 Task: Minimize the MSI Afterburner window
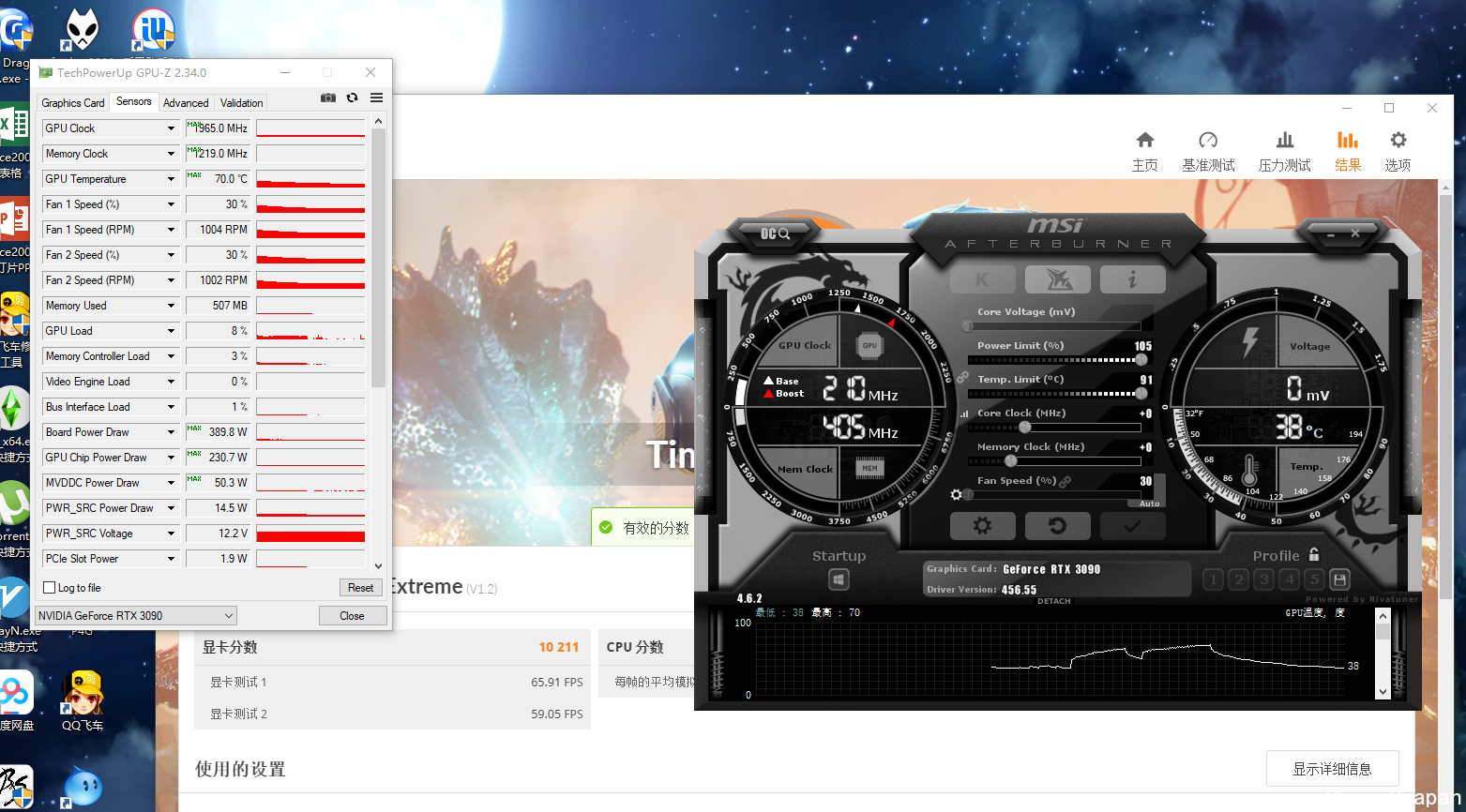click(x=1331, y=233)
